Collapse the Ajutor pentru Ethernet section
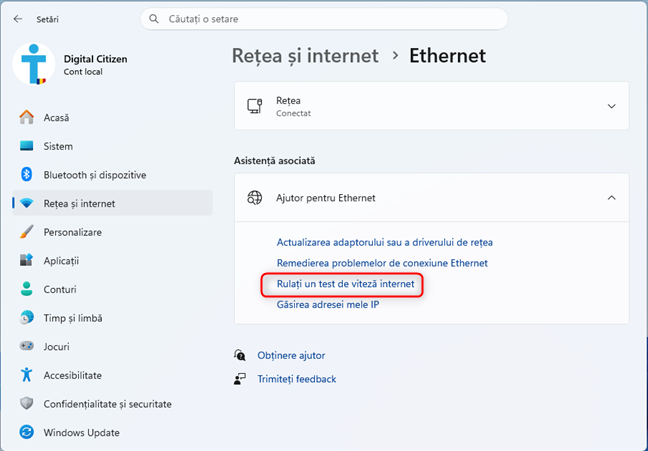Image resolution: width=648 pixels, height=451 pixels. point(611,198)
